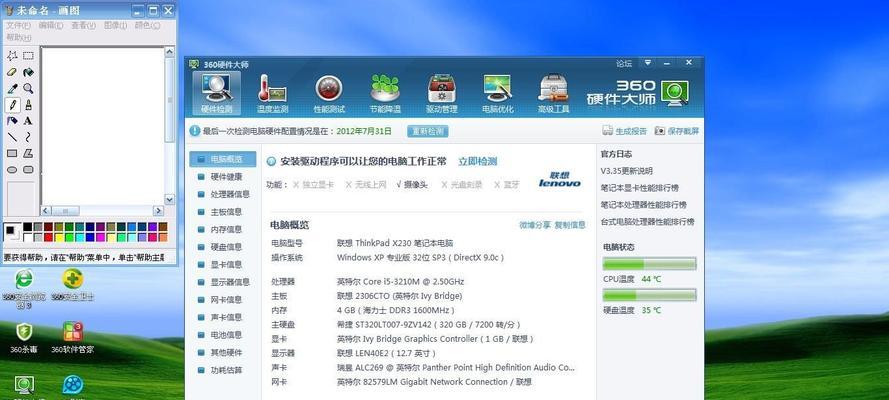The height and width of the screenshot is (400, 889).
Task: Open 驱动管理 driver management
Action: pyautogui.click(x=442, y=93)
